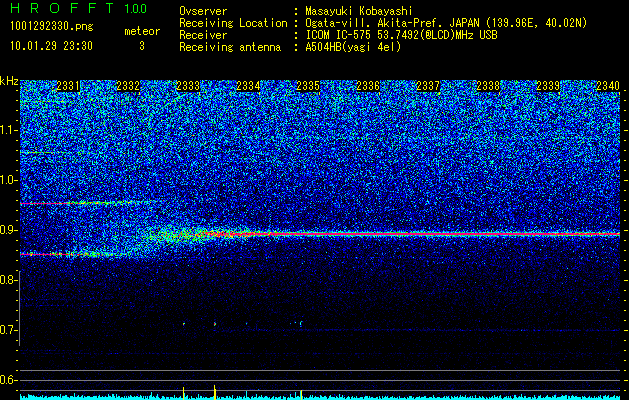Click the 0.7 kHz axis label
The width and height of the screenshot is (629, 400).
pos(9,330)
